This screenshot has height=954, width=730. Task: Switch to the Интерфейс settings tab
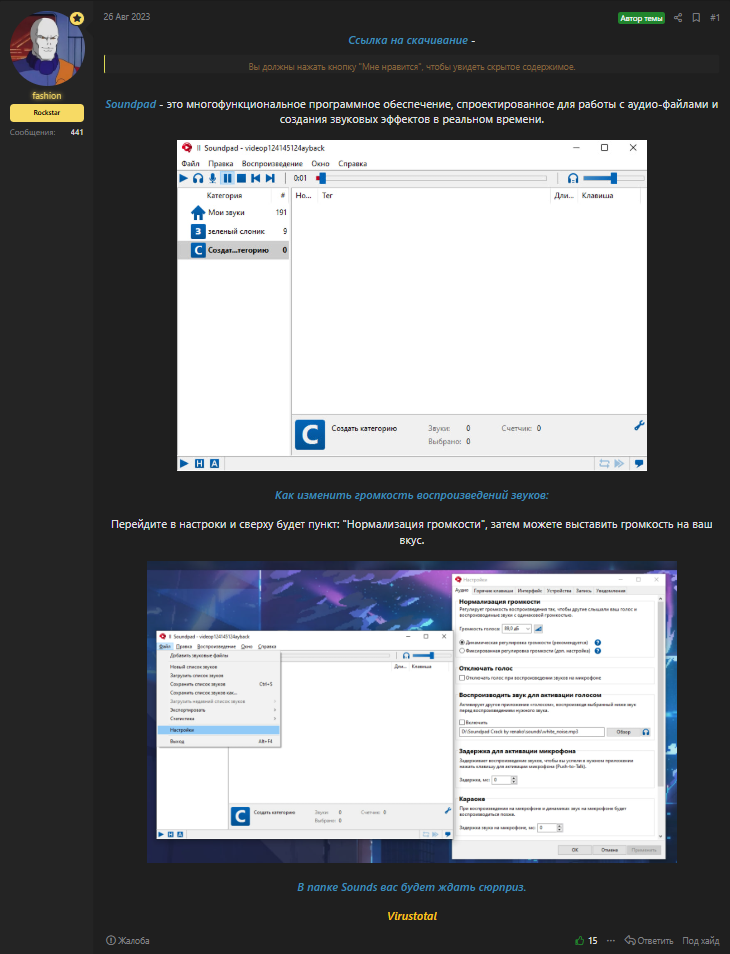point(530,591)
